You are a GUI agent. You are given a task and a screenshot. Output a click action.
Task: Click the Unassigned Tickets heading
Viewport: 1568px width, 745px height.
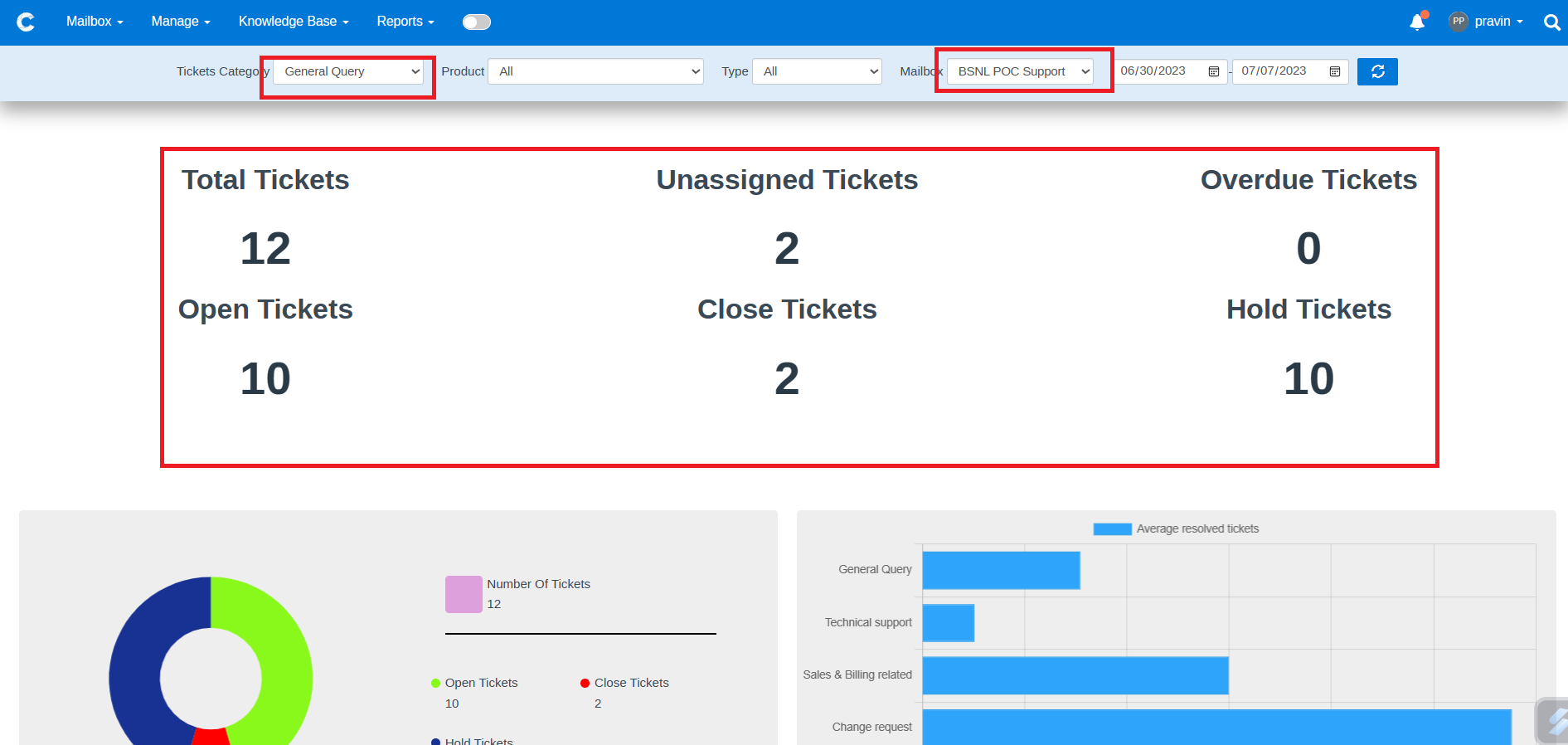pos(787,180)
